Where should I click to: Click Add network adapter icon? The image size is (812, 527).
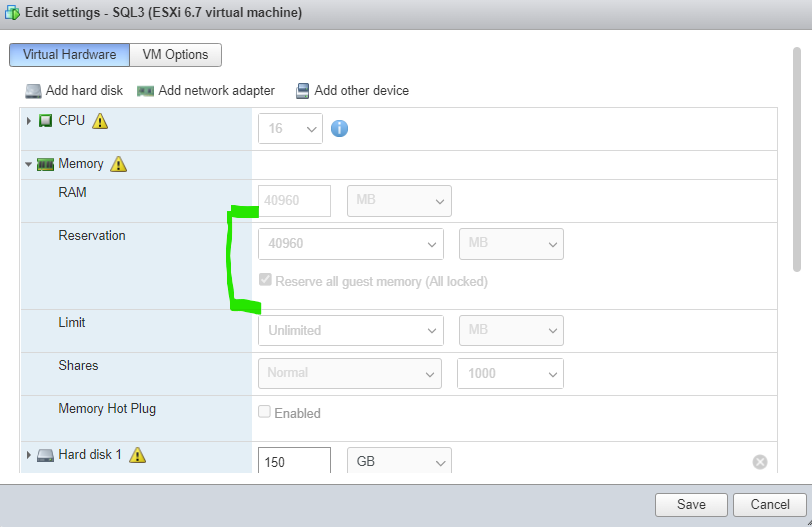pyautogui.click(x=146, y=91)
